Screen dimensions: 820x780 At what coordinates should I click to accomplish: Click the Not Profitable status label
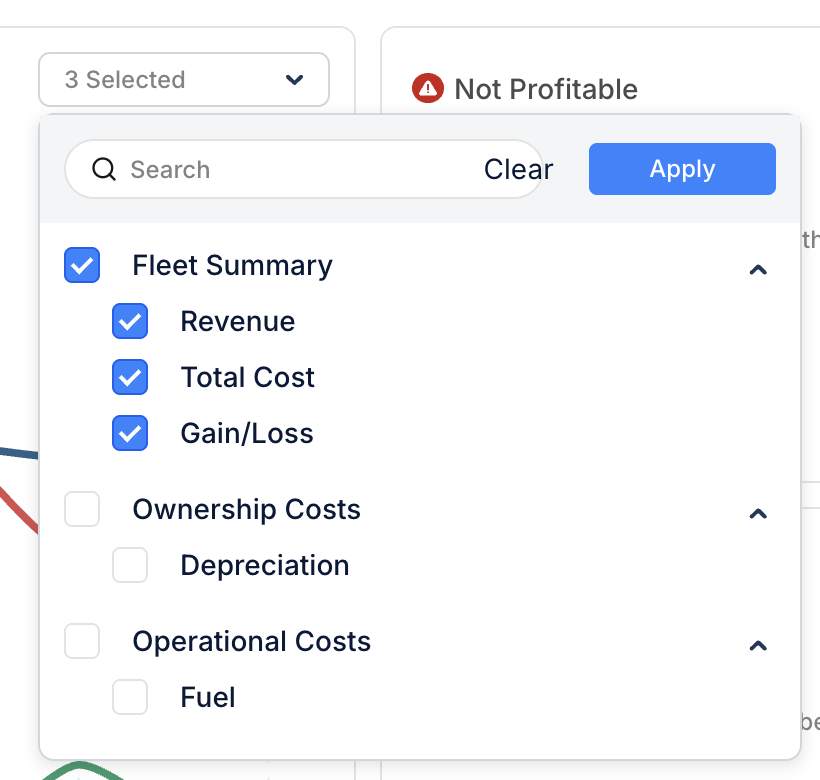coord(546,89)
